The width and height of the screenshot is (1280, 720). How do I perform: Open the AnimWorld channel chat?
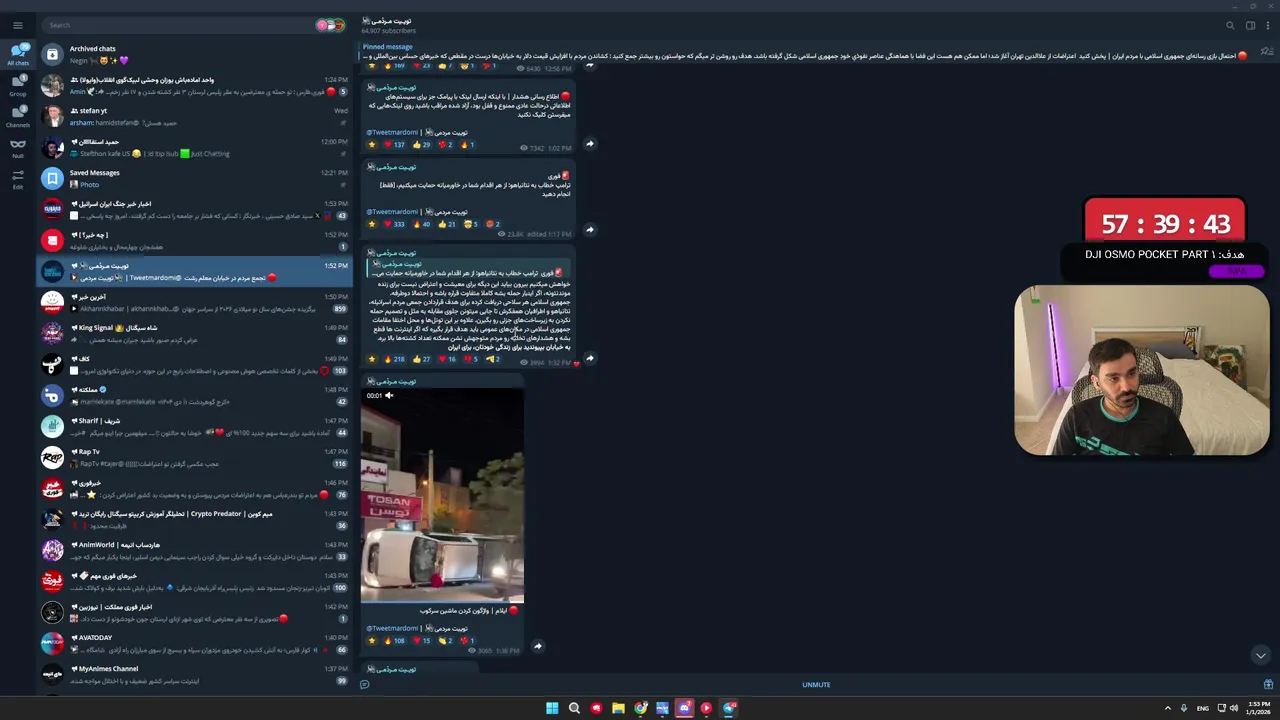tap(195, 550)
